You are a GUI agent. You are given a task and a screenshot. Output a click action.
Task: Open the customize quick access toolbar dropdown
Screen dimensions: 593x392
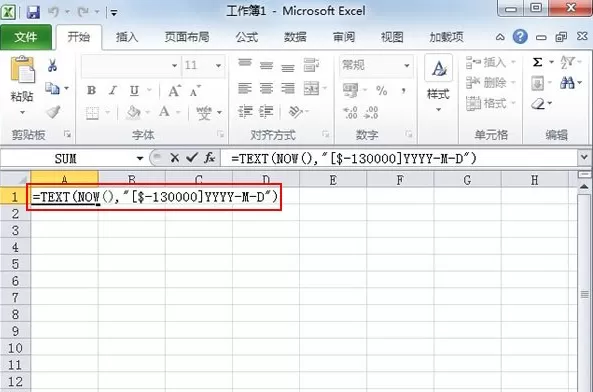(x=114, y=13)
